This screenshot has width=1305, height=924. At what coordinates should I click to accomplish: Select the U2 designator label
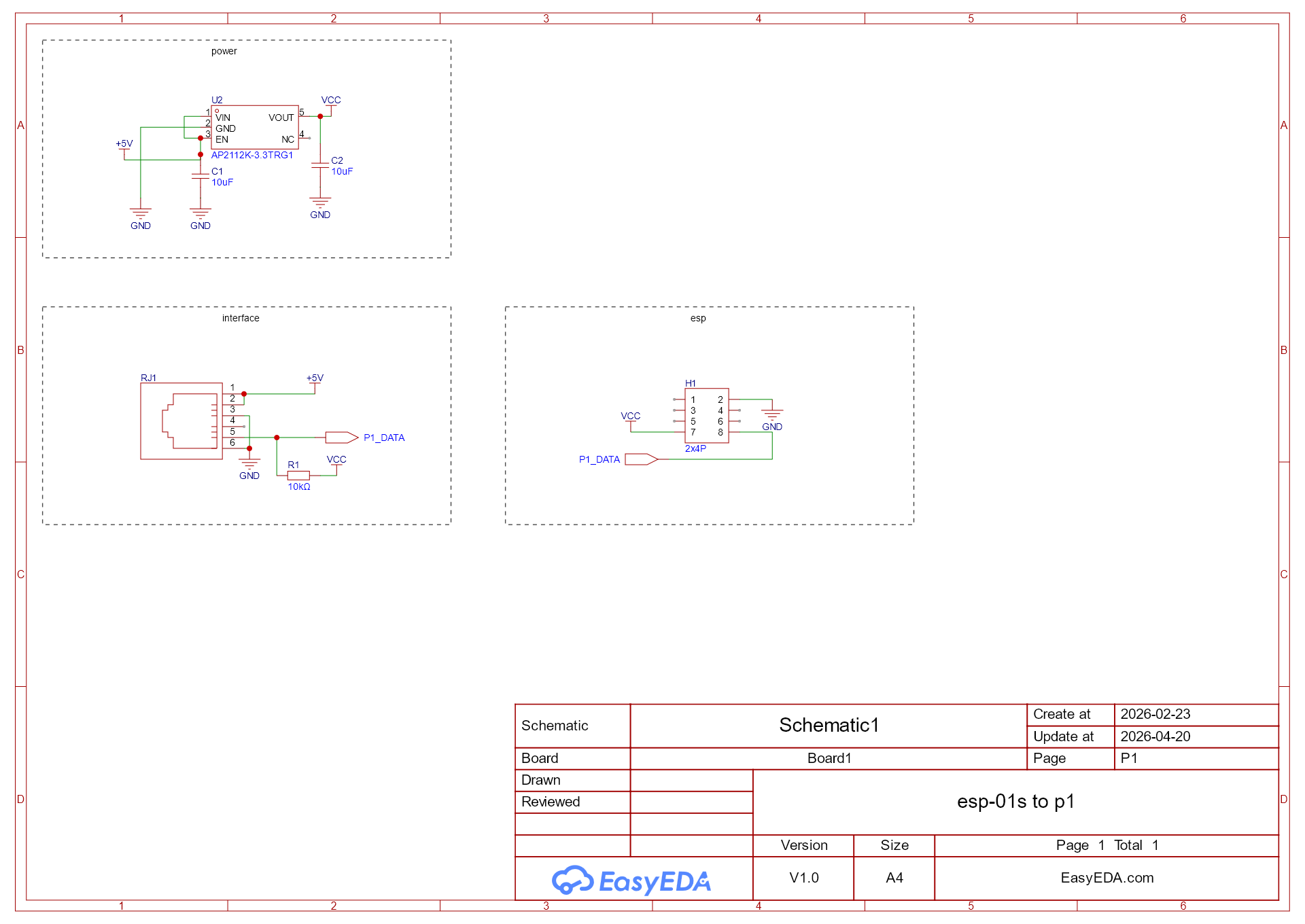click(217, 100)
